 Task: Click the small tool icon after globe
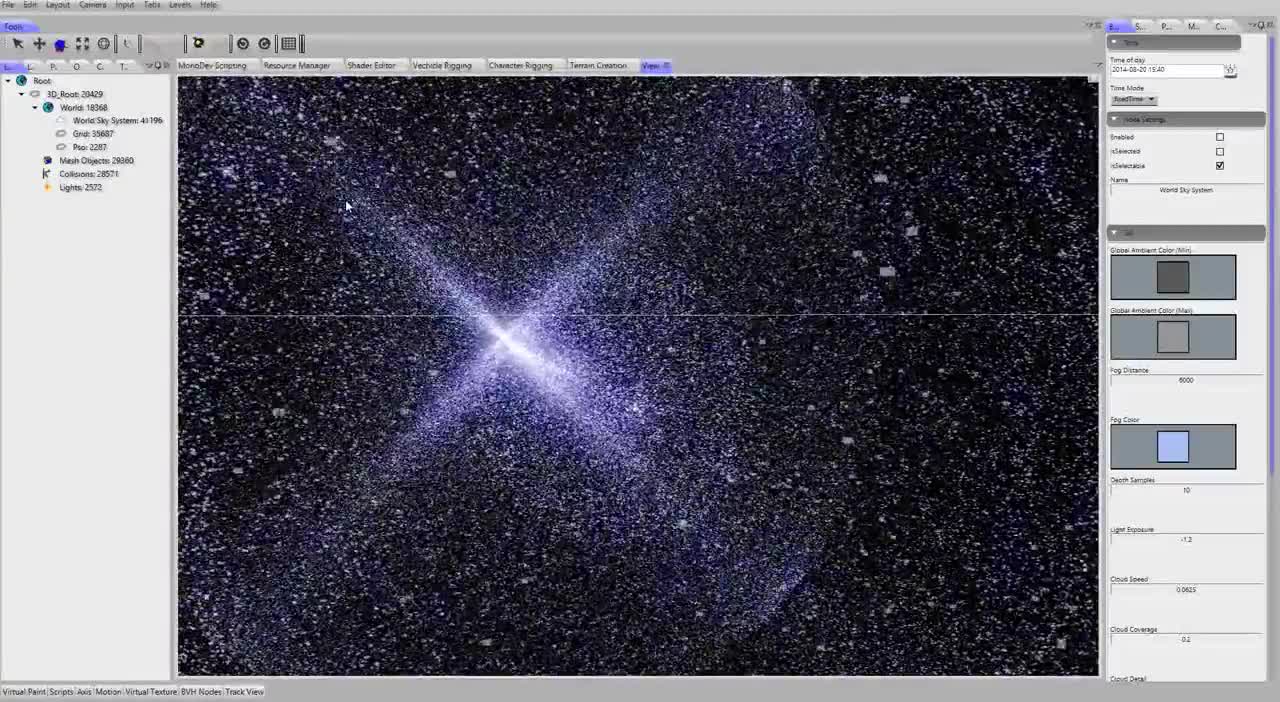(x=126, y=44)
